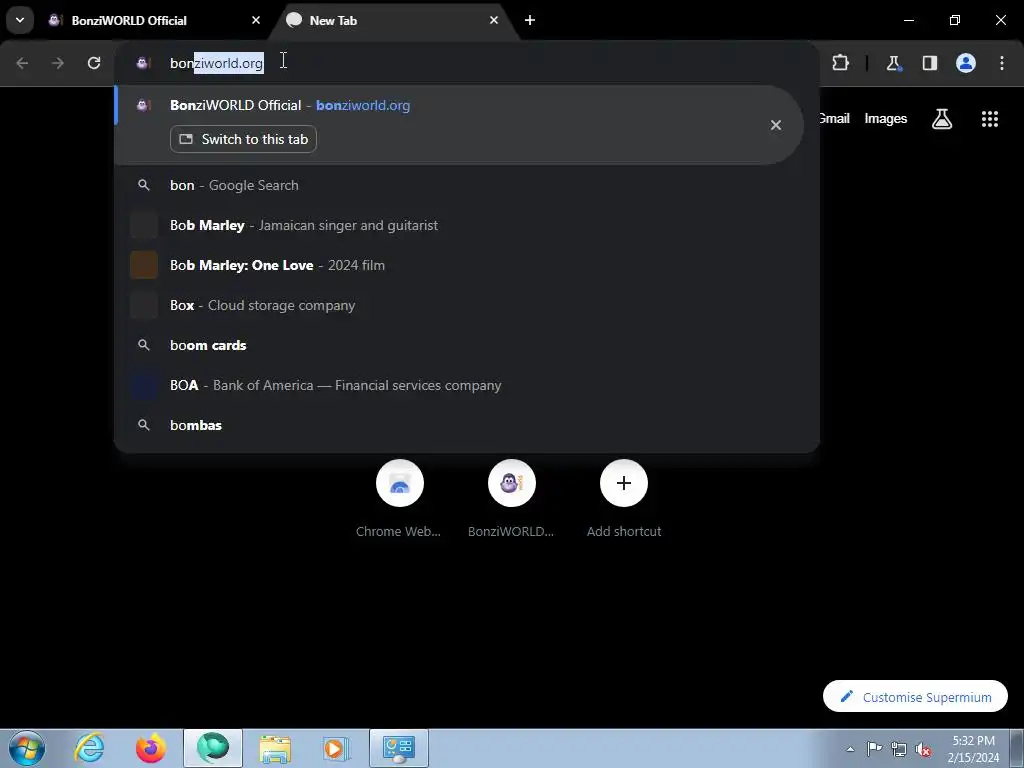Launch Firefox from taskbar
1024x768 pixels.
coord(151,748)
